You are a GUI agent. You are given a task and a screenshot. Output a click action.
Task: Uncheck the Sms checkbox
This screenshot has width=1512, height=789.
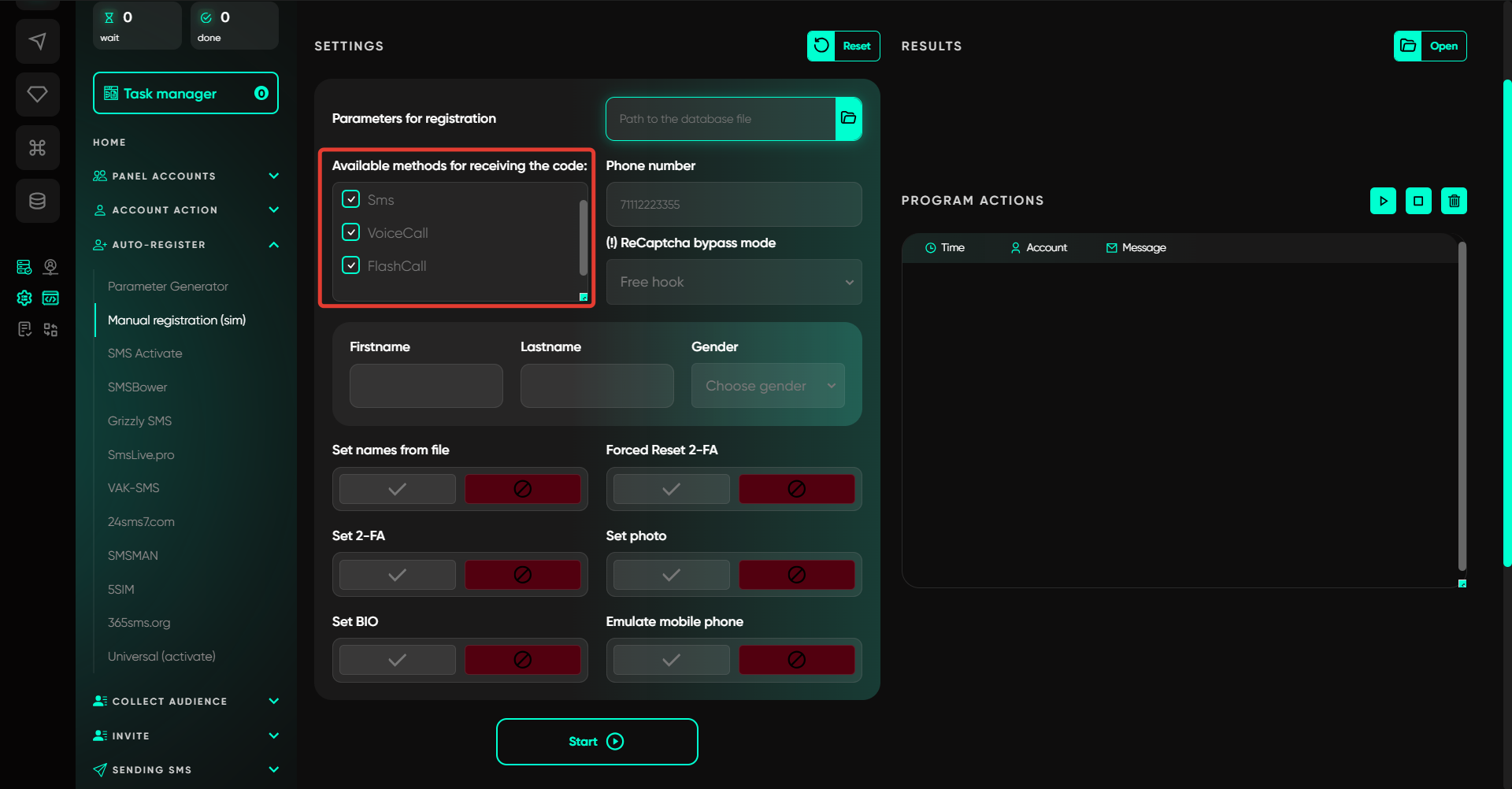pos(351,199)
